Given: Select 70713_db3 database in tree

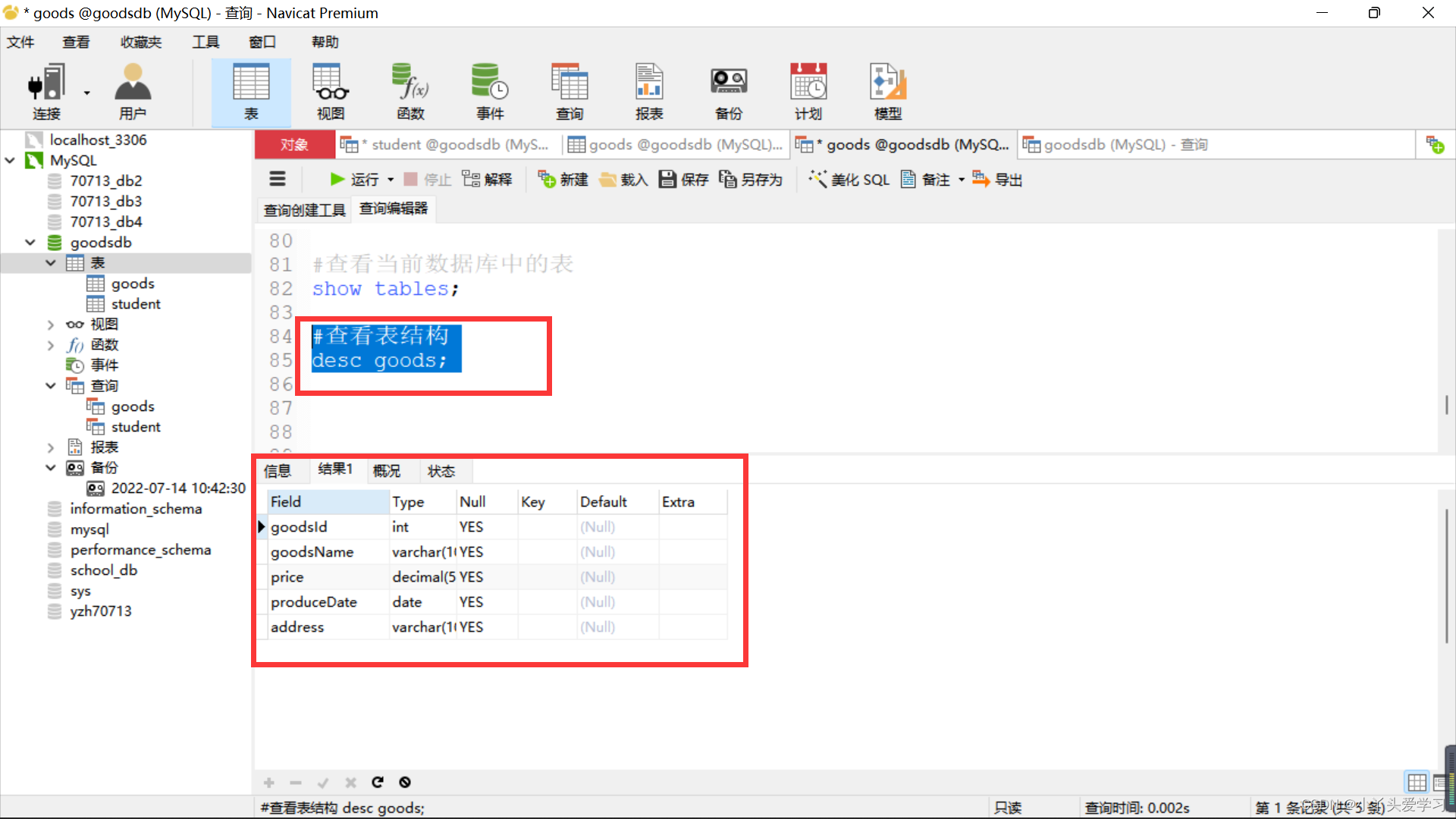Looking at the screenshot, I should (x=105, y=201).
